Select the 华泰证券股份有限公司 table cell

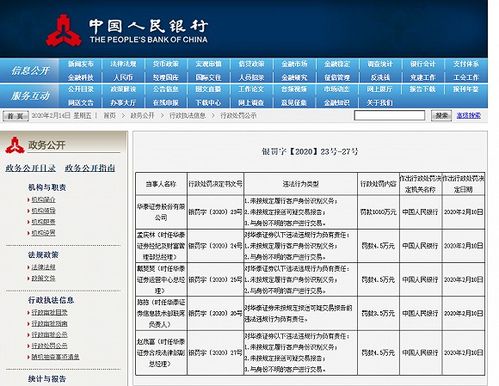[161, 212]
